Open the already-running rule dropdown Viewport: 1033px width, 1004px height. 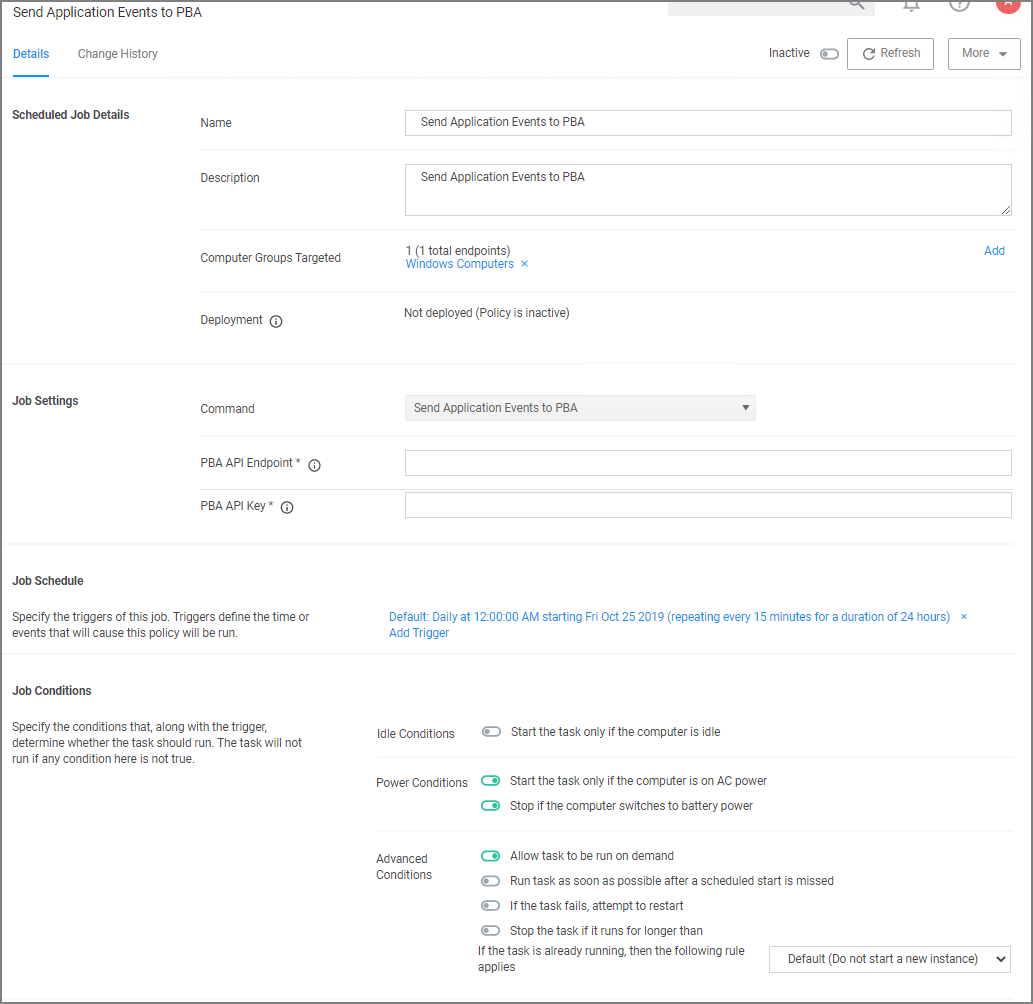click(x=889, y=959)
